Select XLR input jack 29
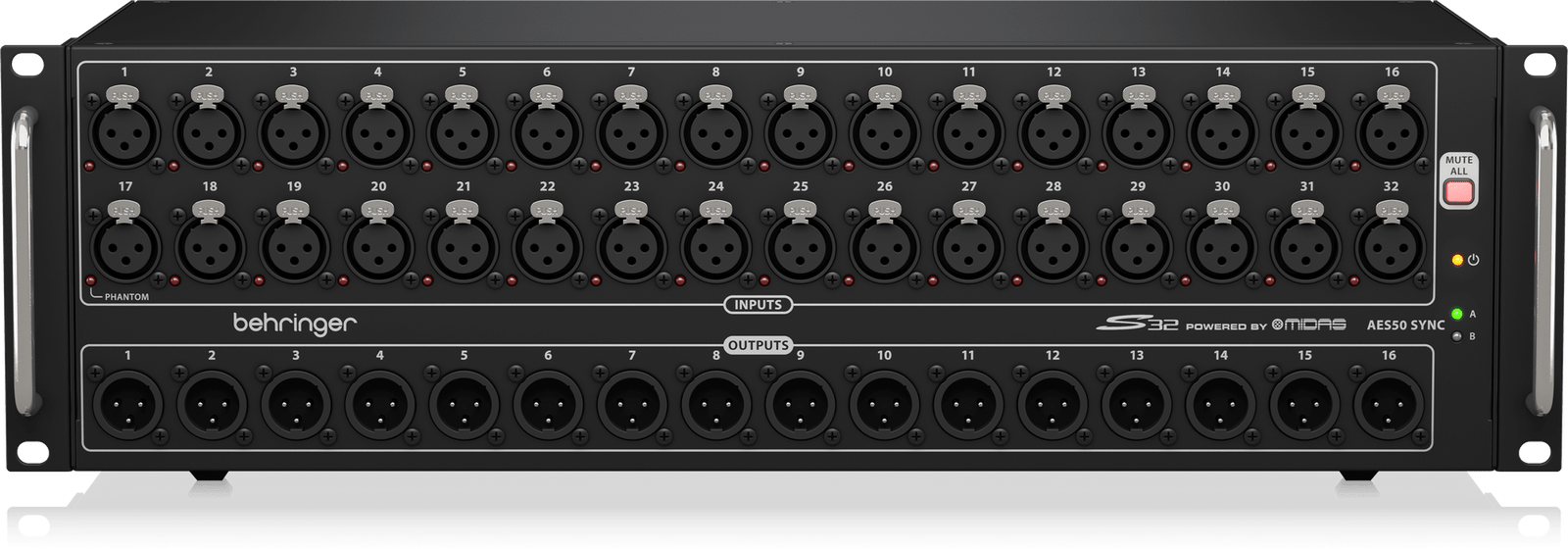The width and height of the screenshot is (1568, 550). click(x=1138, y=247)
